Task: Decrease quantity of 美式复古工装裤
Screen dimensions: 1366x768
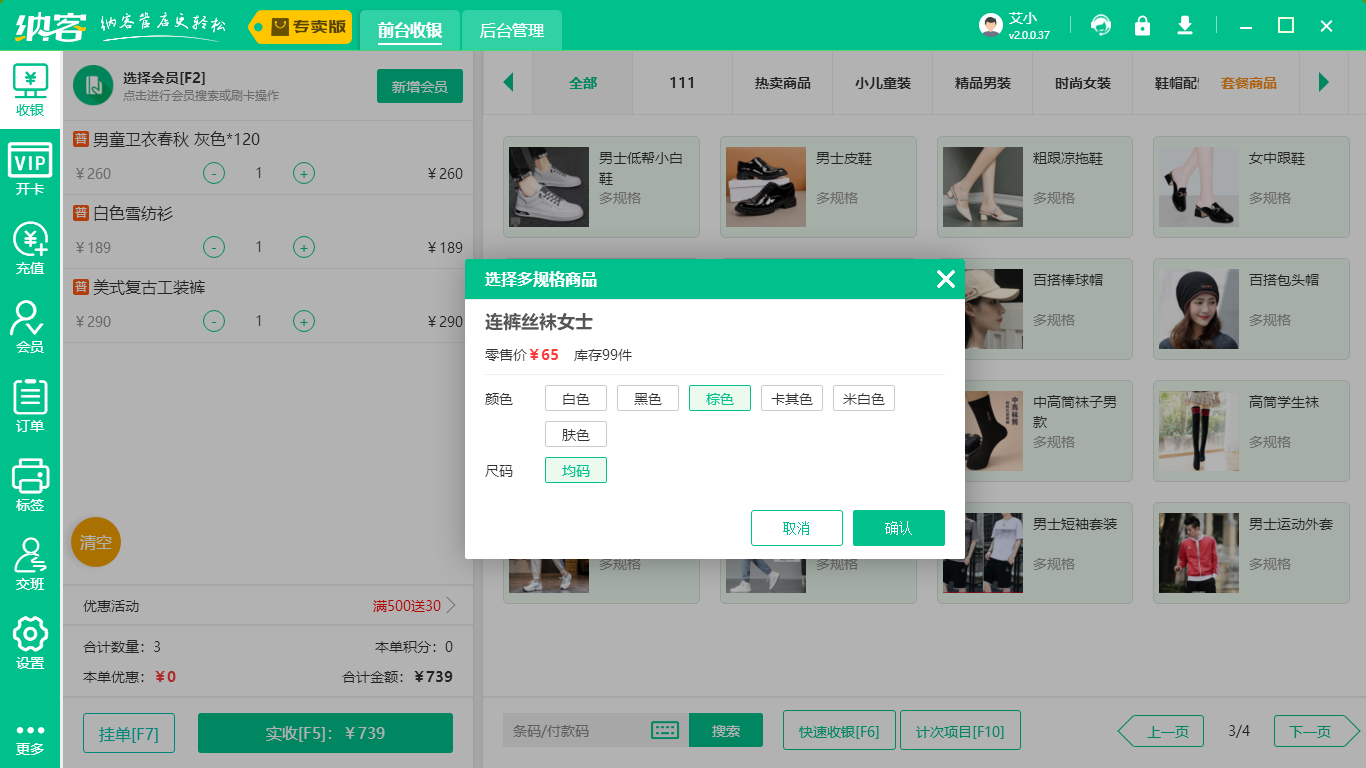Action: pyautogui.click(x=214, y=321)
